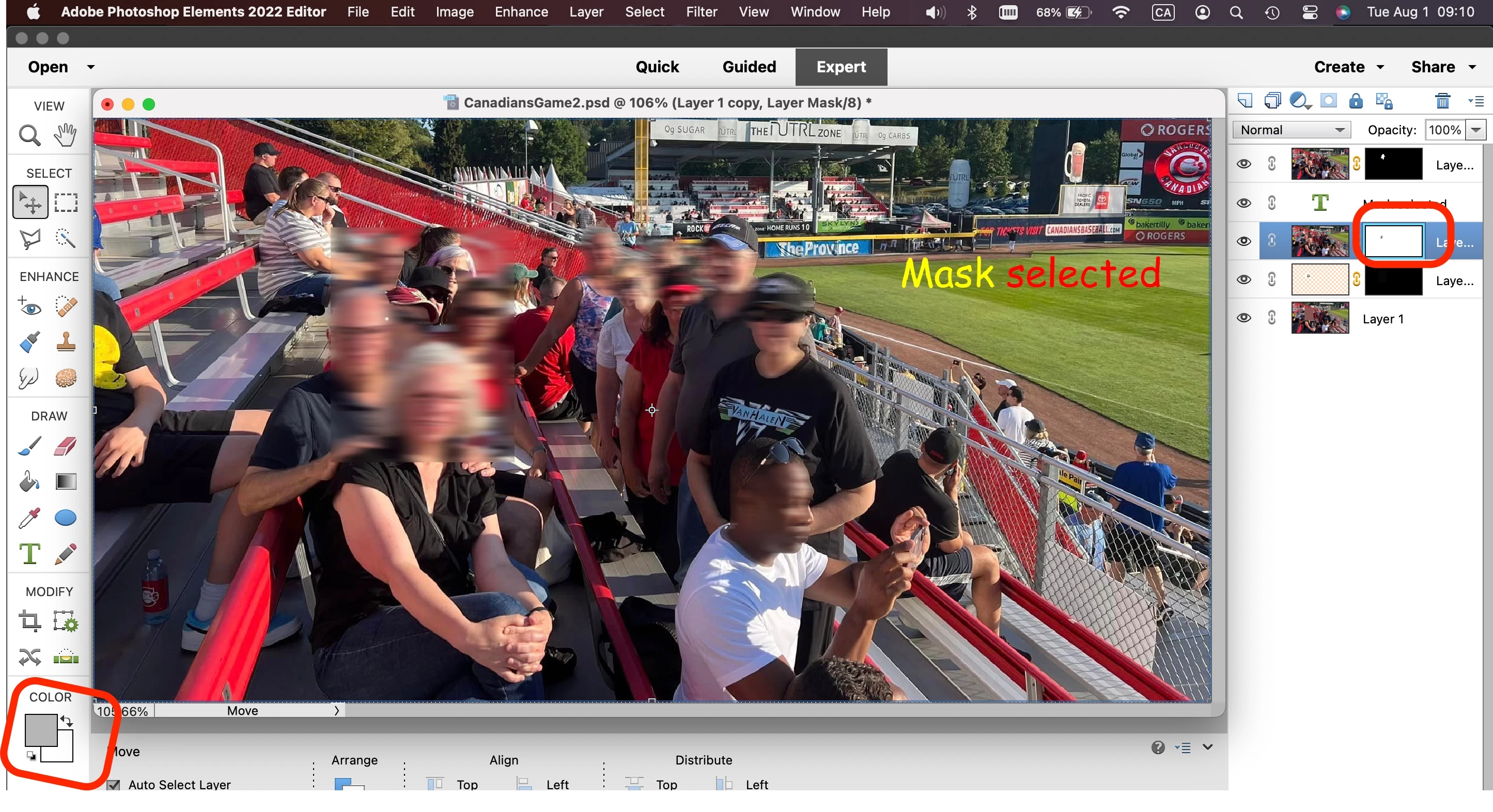This screenshot has width=1493, height=812.
Task: Select the Rectangular Marquee tool
Action: point(66,203)
